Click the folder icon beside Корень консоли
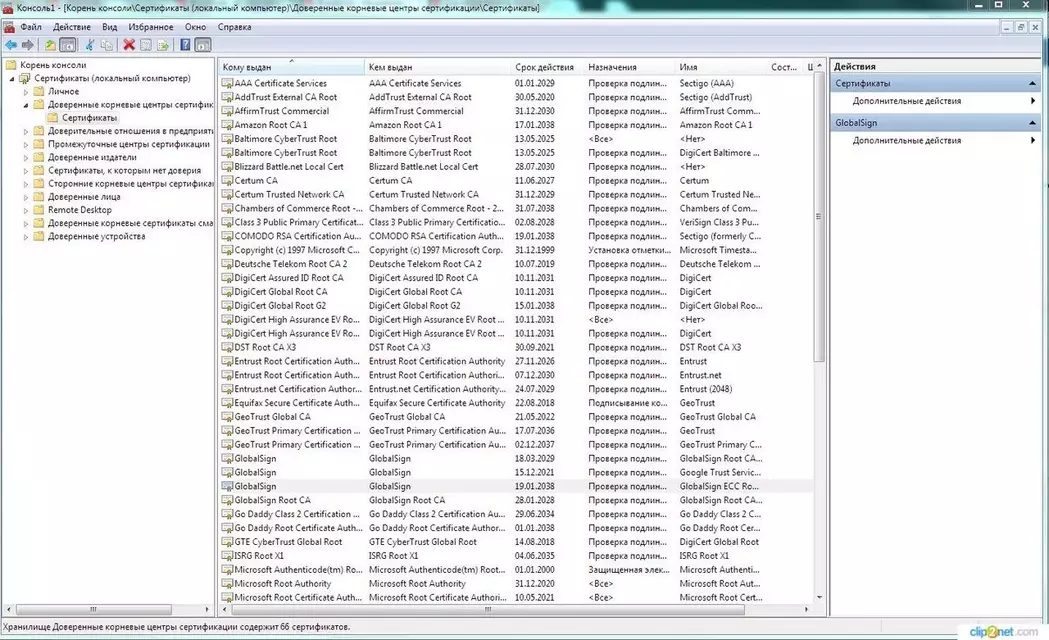Viewport: 1049px width, 640px height. (11, 65)
